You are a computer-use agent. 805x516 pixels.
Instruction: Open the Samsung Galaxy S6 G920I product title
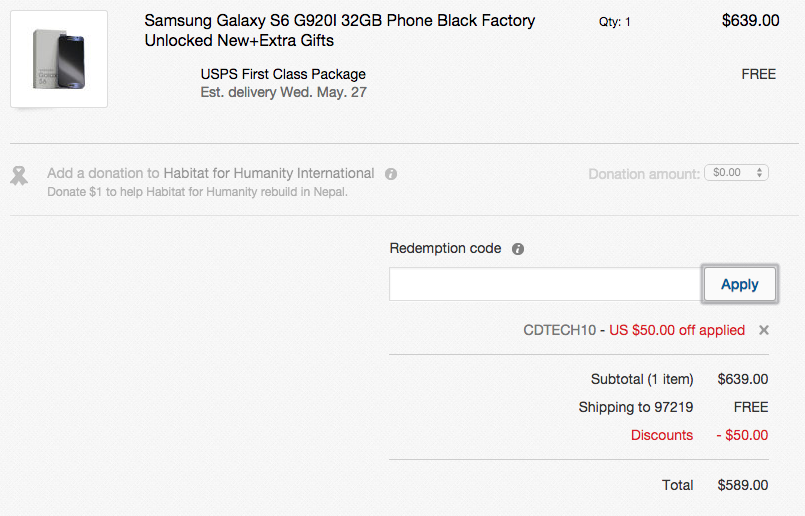340,30
